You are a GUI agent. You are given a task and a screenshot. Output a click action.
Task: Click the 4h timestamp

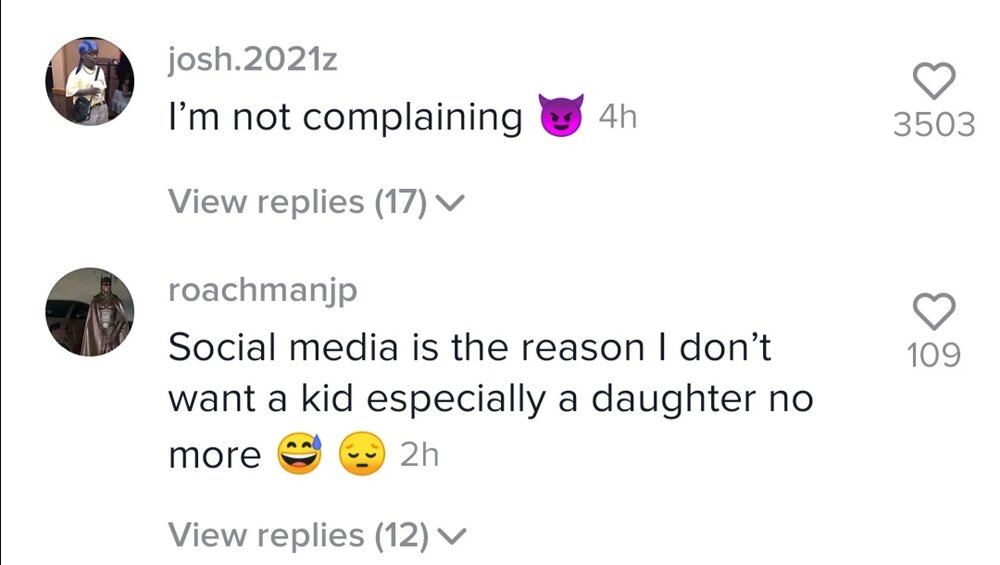(x=617, y=119)
